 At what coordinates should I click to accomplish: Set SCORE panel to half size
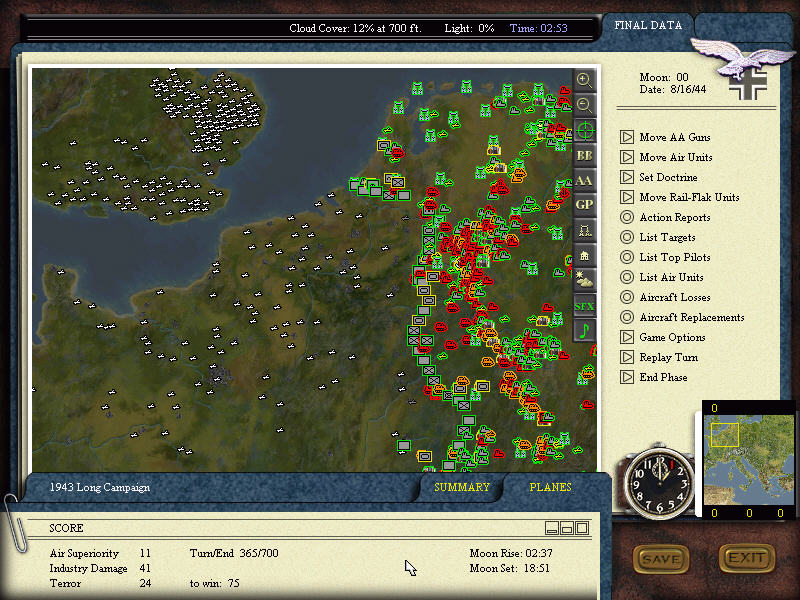[567, 528]
